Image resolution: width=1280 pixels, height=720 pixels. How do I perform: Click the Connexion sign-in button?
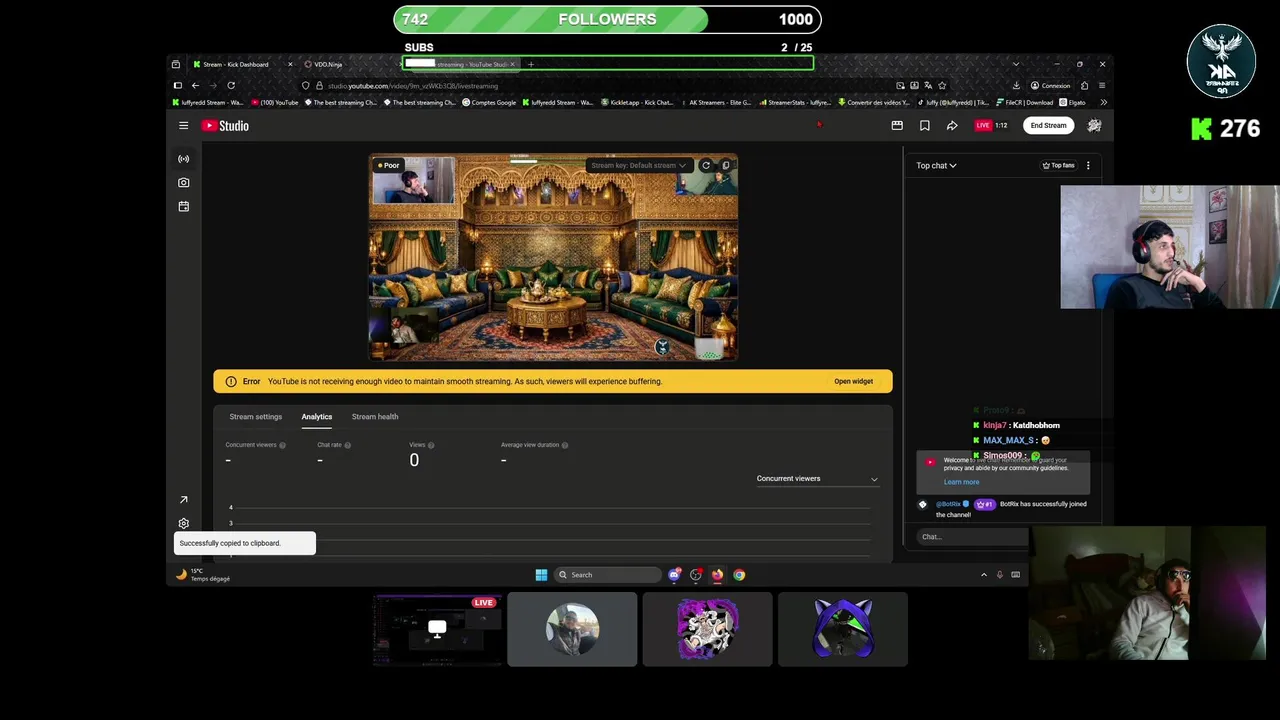pyautogui.click(x=1051, y=86)
